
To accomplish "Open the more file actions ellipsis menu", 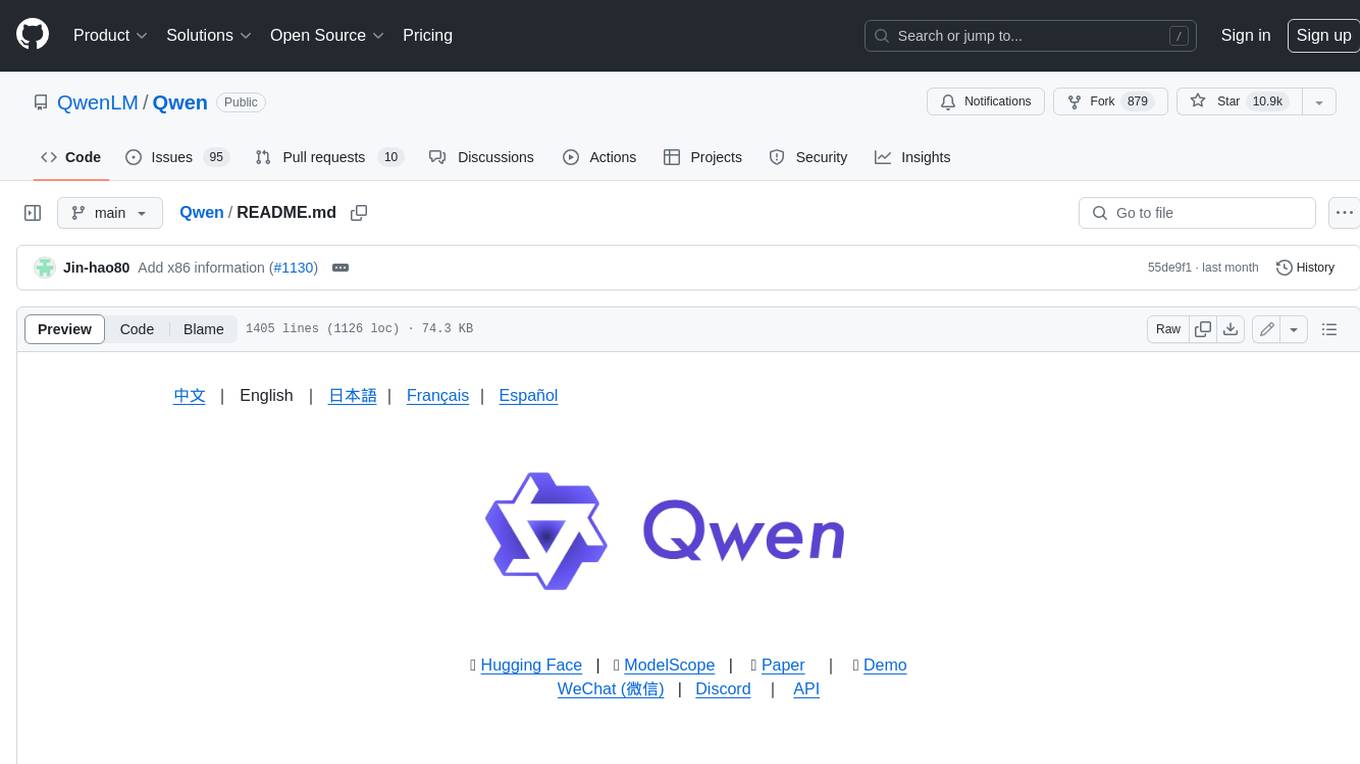I will click(x=1344, y=213).
